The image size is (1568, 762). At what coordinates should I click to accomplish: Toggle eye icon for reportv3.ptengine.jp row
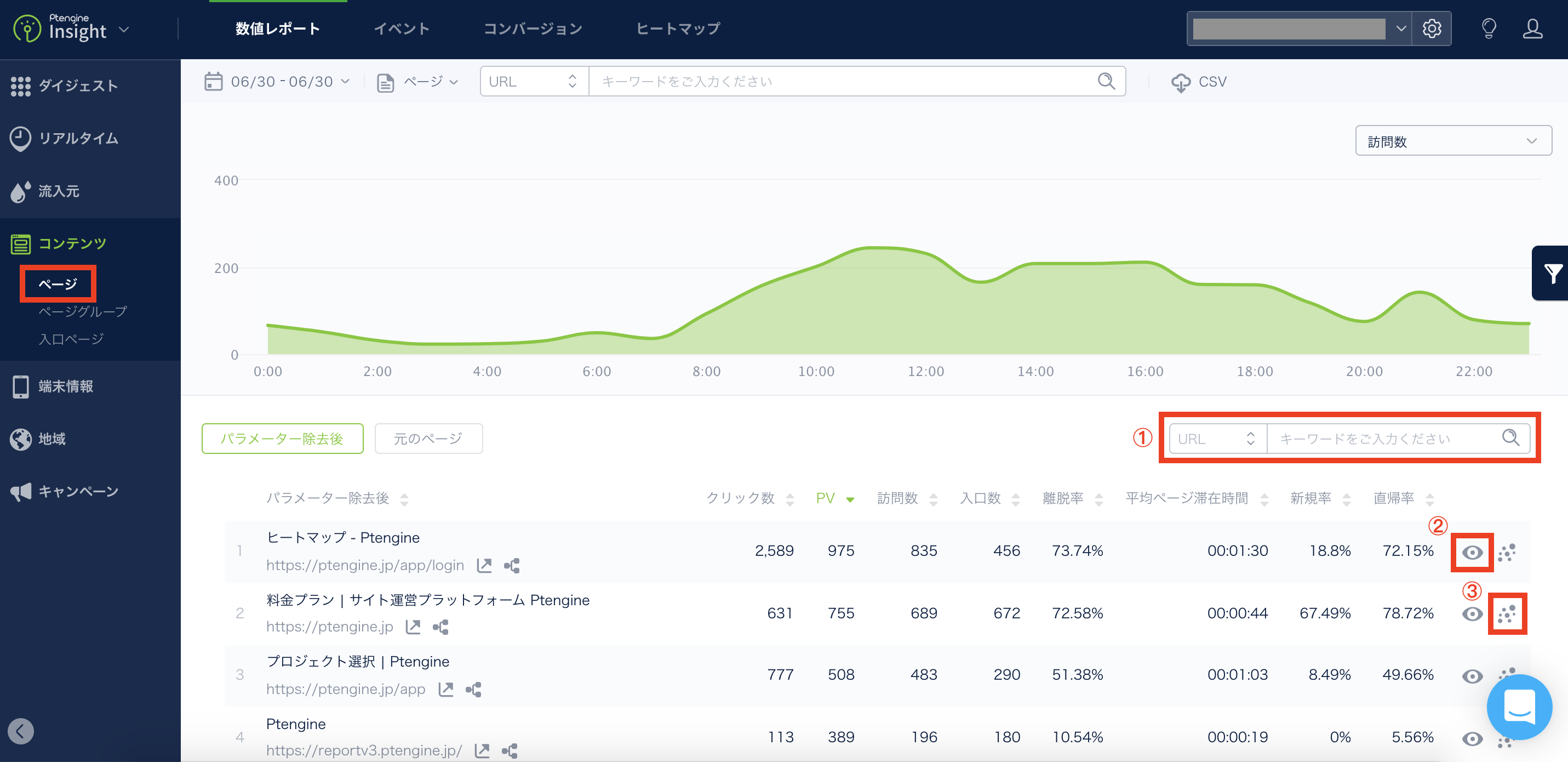[x=1472, y=739]
